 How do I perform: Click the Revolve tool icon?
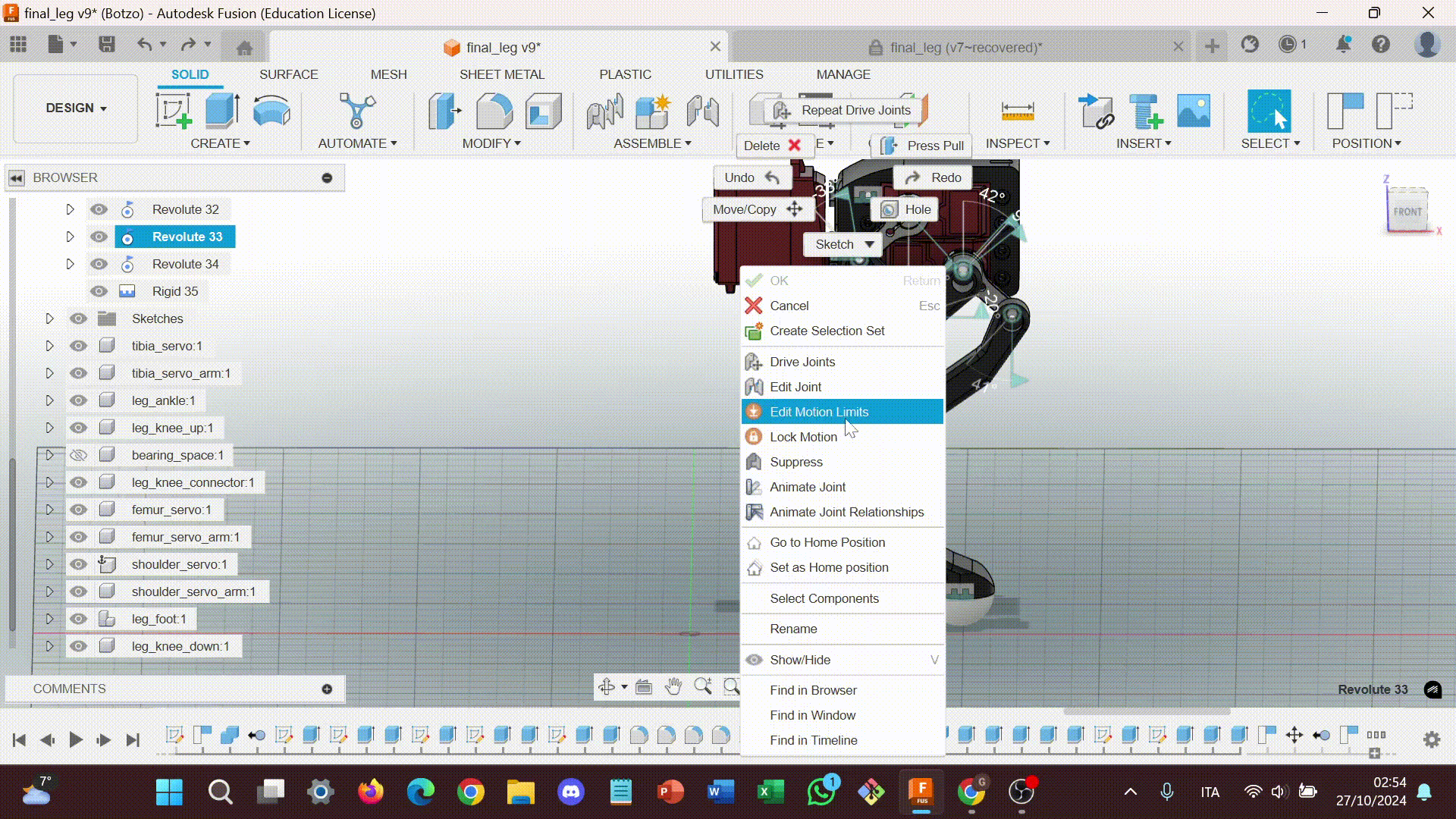pyautogui.click(x=271, y=111)
